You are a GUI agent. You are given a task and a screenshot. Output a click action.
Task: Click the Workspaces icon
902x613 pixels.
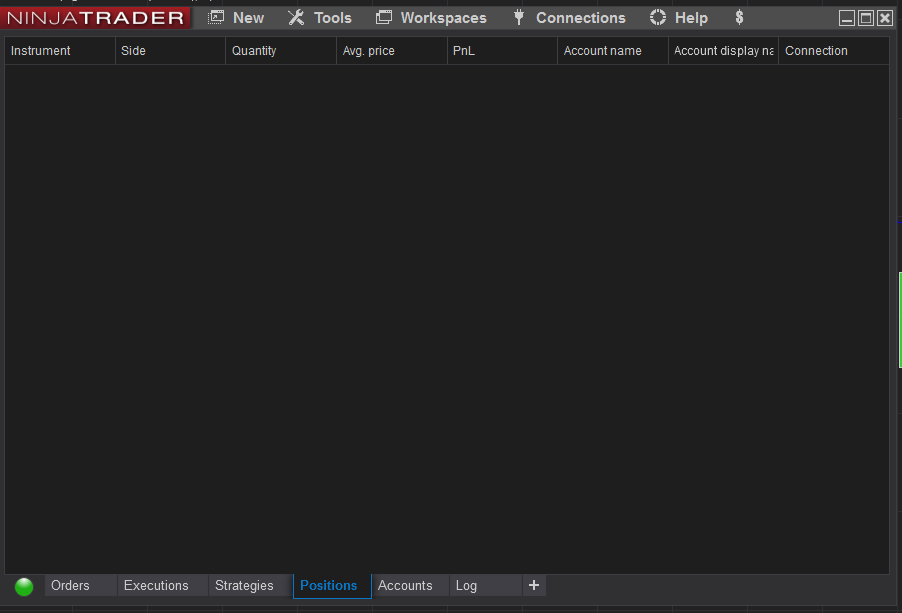pos(384,17)
